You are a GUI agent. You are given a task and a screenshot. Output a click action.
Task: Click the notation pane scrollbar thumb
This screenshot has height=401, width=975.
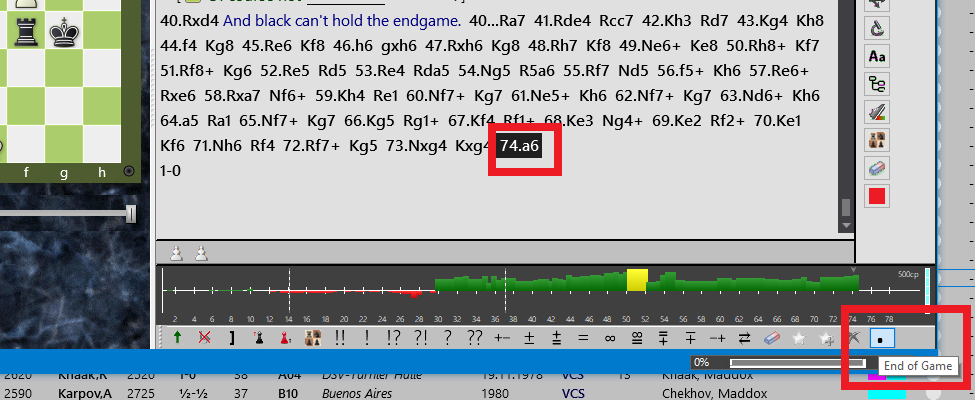click(x=846, y=207)
